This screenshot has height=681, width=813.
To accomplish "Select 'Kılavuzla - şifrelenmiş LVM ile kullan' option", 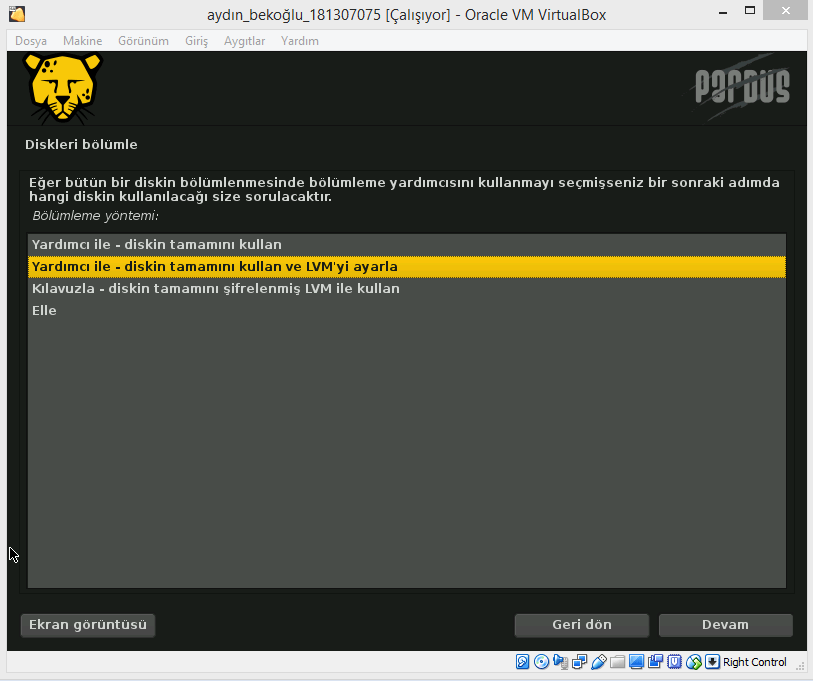I will click(406, 288).
